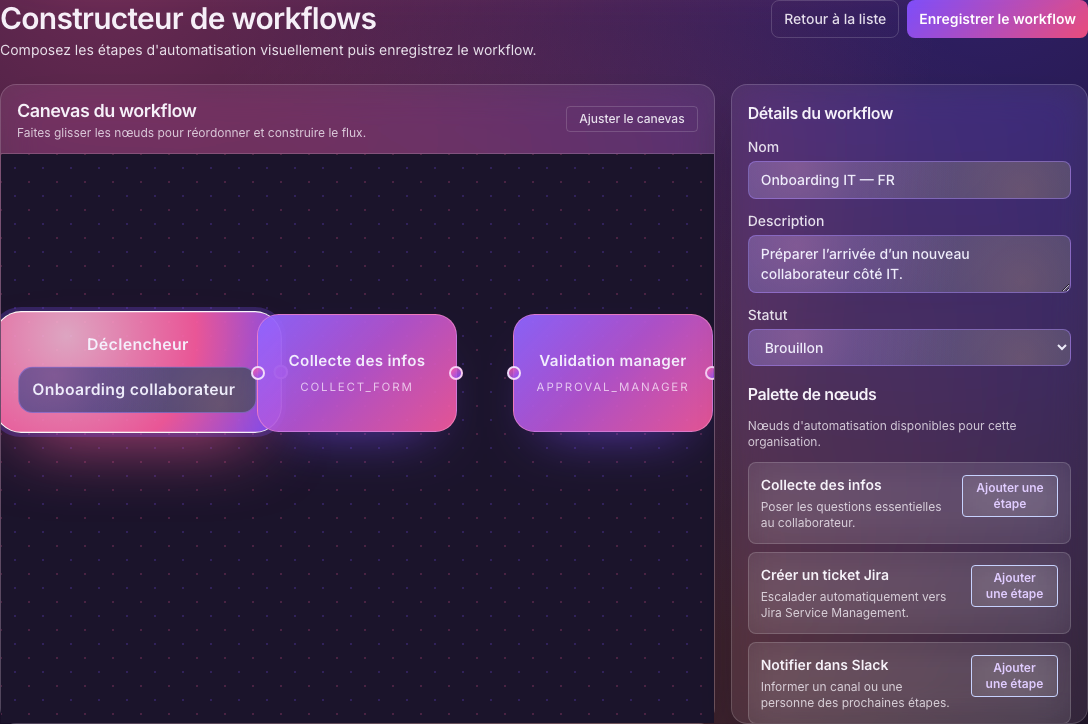Click the output connector on the Déclencheur node

coord(258,372)
